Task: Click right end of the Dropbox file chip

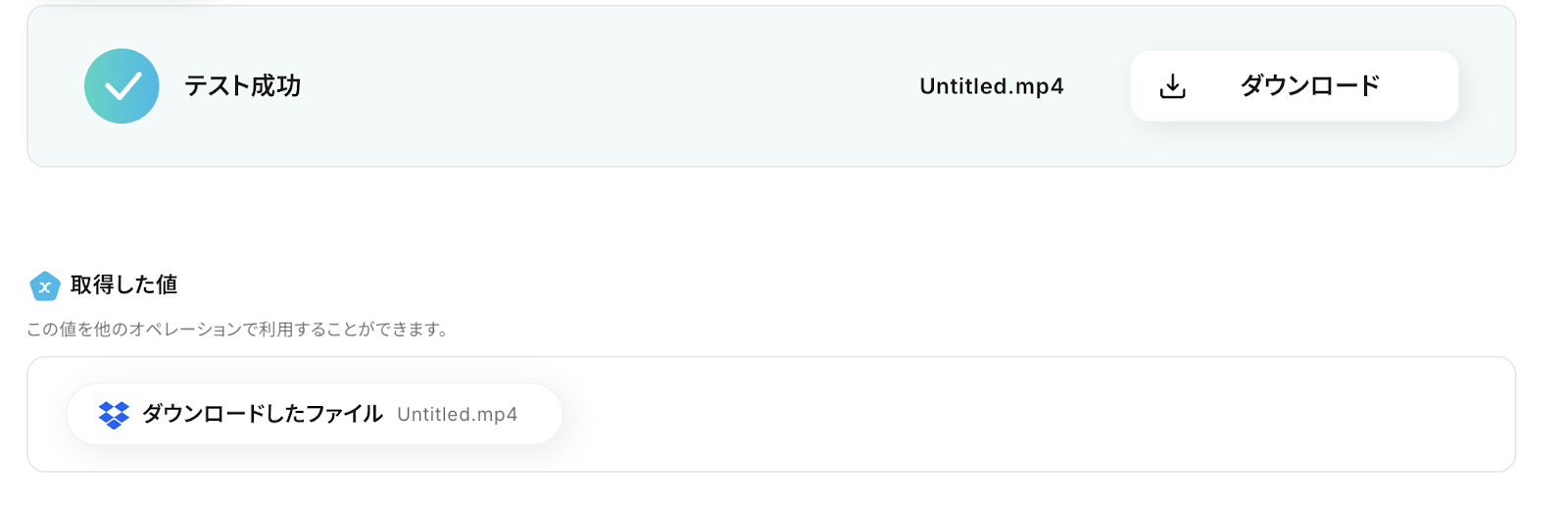Action: click(542, 415)
